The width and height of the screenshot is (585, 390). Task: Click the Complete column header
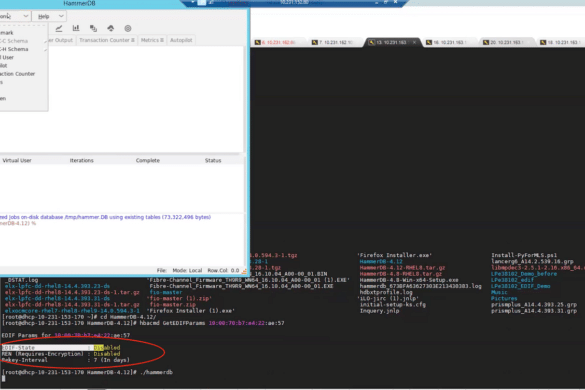click(148, 160)
